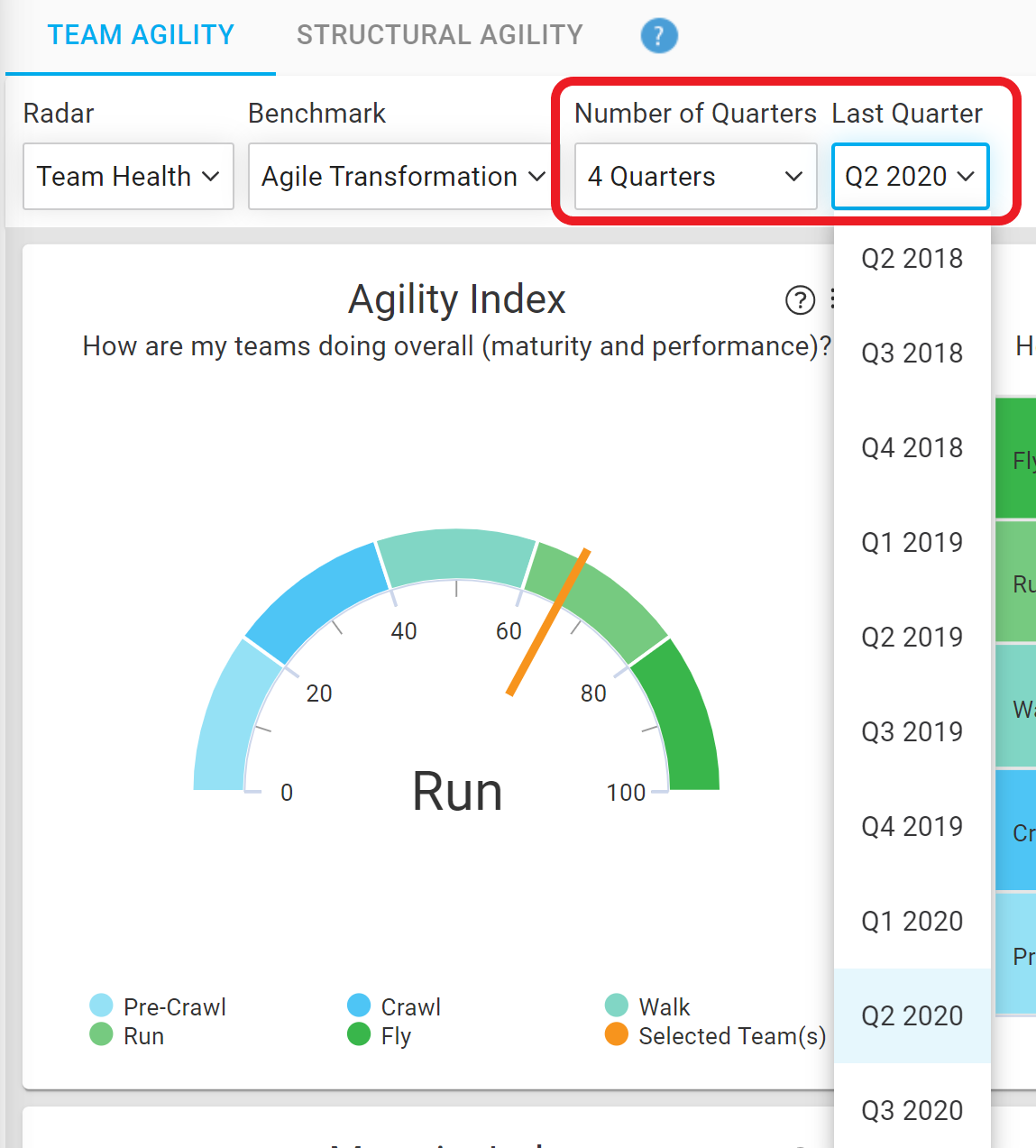1036x1148 pixels.
Task: Click the Number of Quarters label
Action: click(695, 114)
